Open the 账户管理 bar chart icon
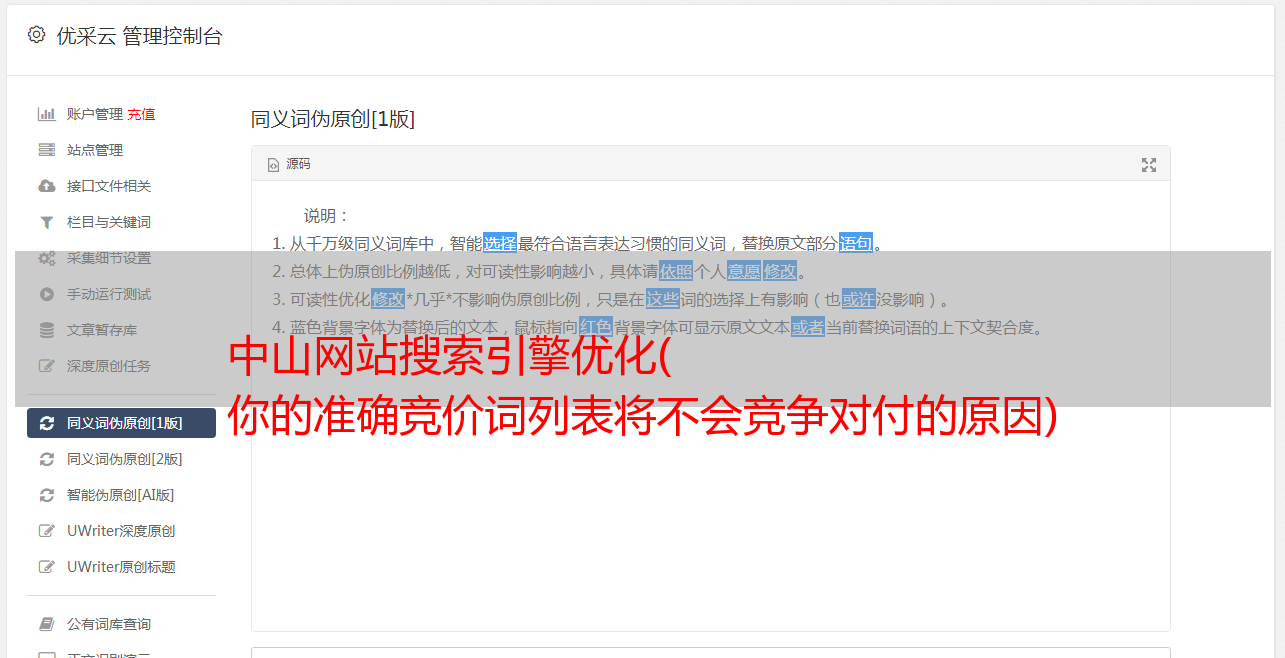This screenshot has height=658, width=1285. (x=47, y=114)
